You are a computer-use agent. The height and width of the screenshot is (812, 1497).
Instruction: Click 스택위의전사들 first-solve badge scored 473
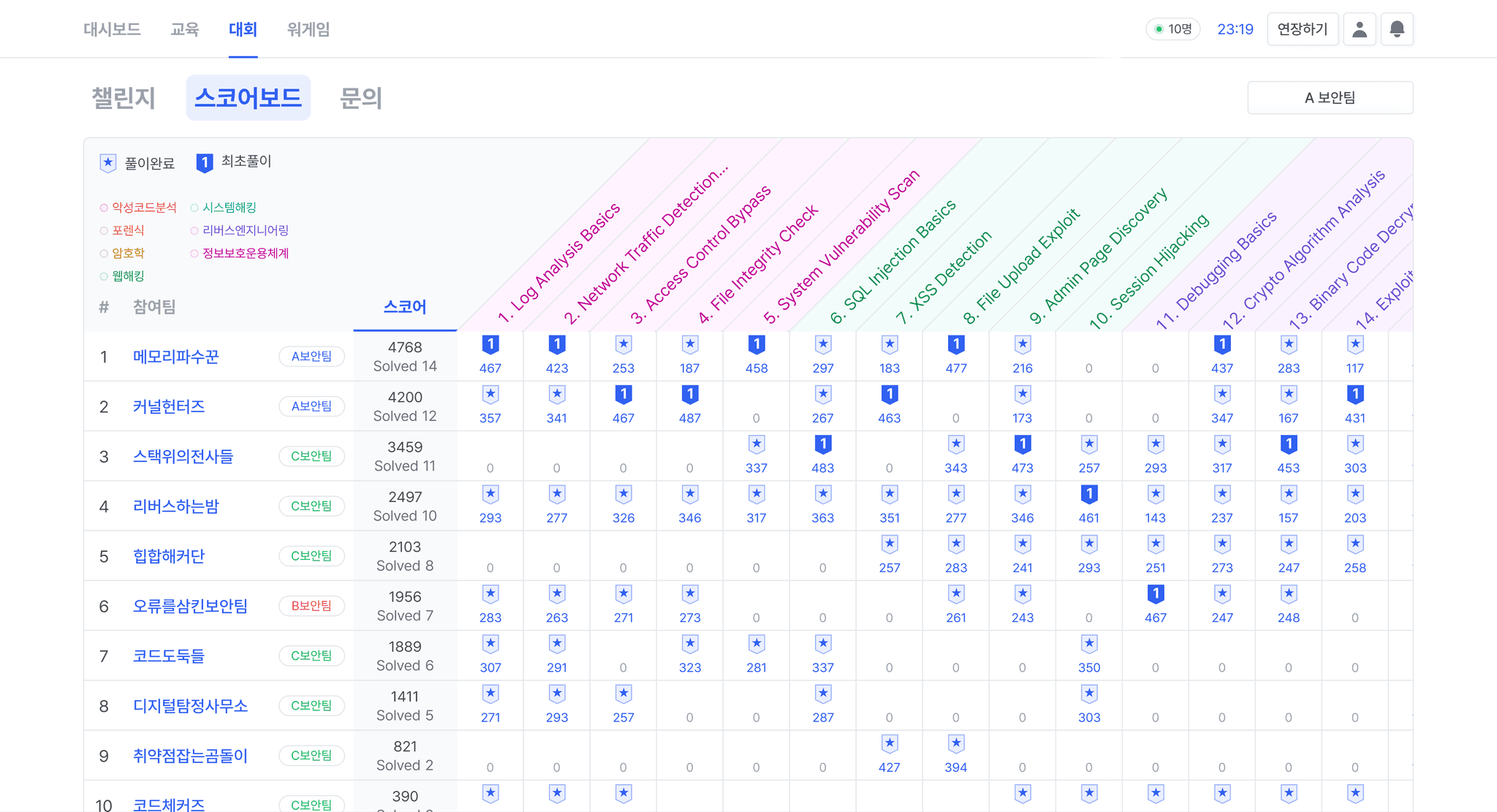(x=1023, y=444)
